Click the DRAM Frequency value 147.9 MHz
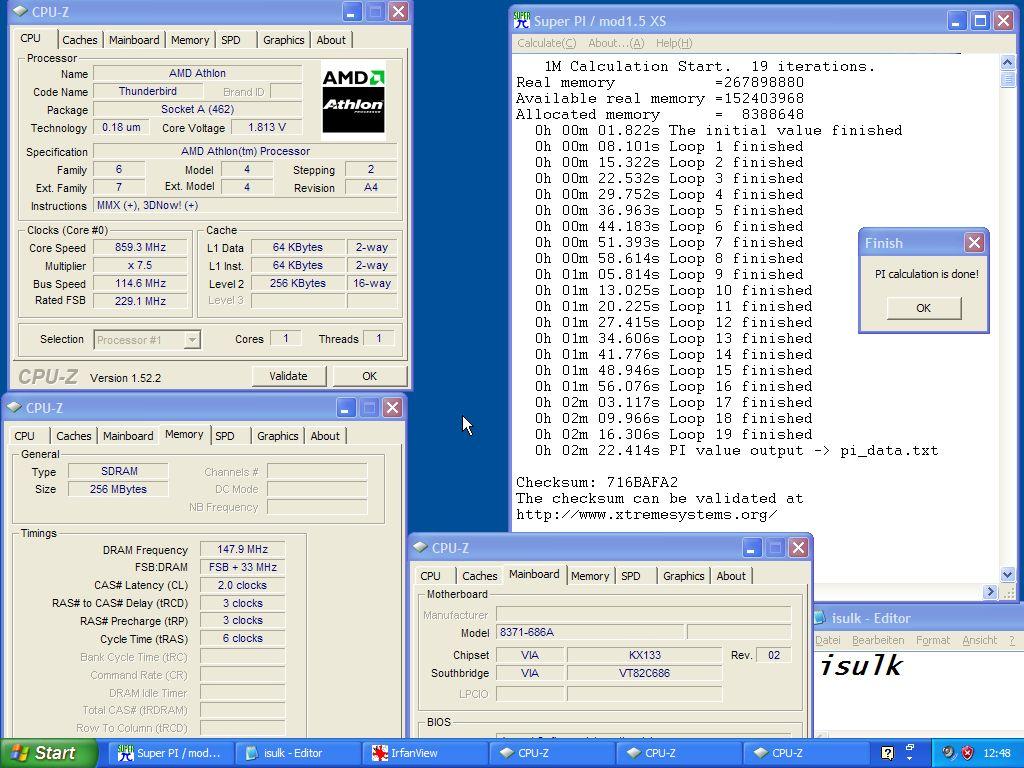Viewport: 1024px width, 768px height. [x=242, y=549]
